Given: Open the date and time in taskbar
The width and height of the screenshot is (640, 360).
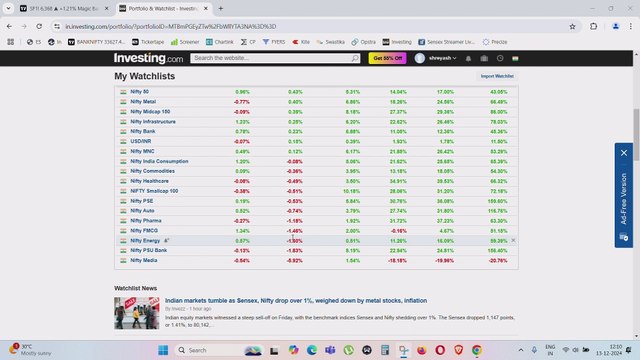Looking at the screenshot, I should (x=609, y=350).
